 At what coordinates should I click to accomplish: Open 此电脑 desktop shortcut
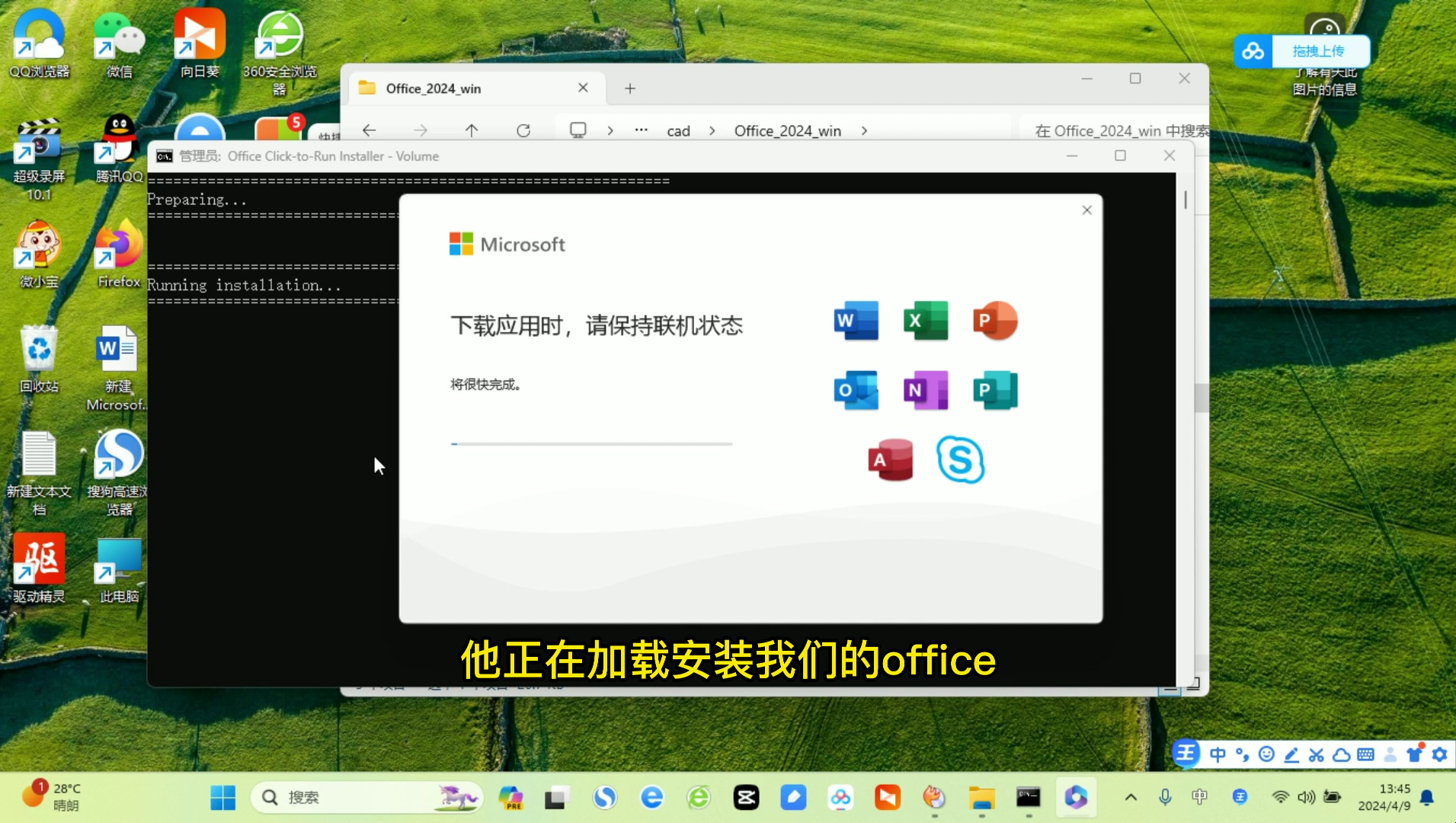click(x=119, y=568)
